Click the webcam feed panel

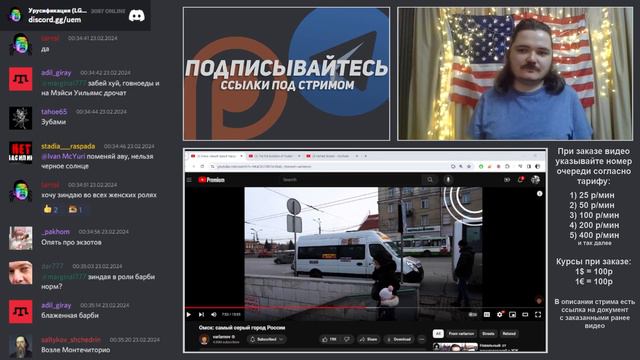click(x=515, y=74)
